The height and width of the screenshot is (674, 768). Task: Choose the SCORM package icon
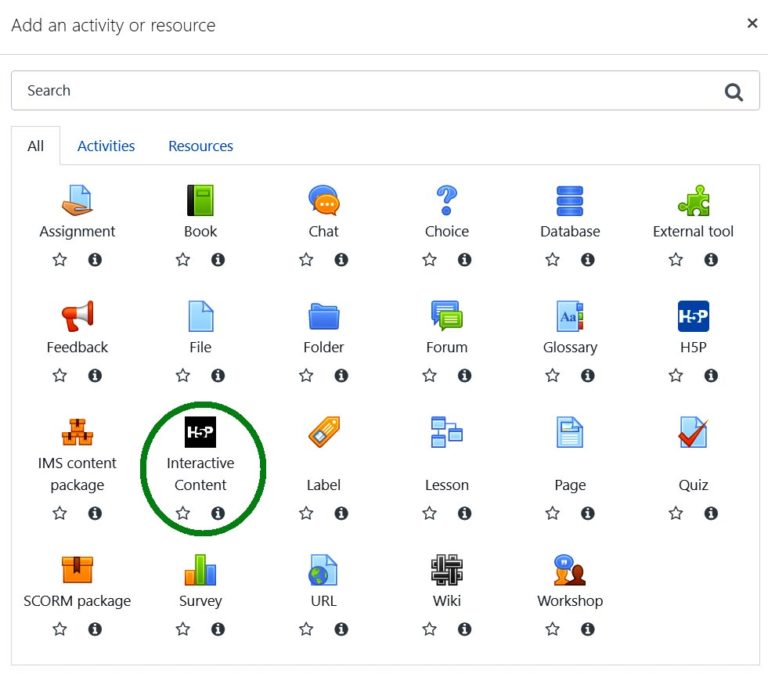77,570
